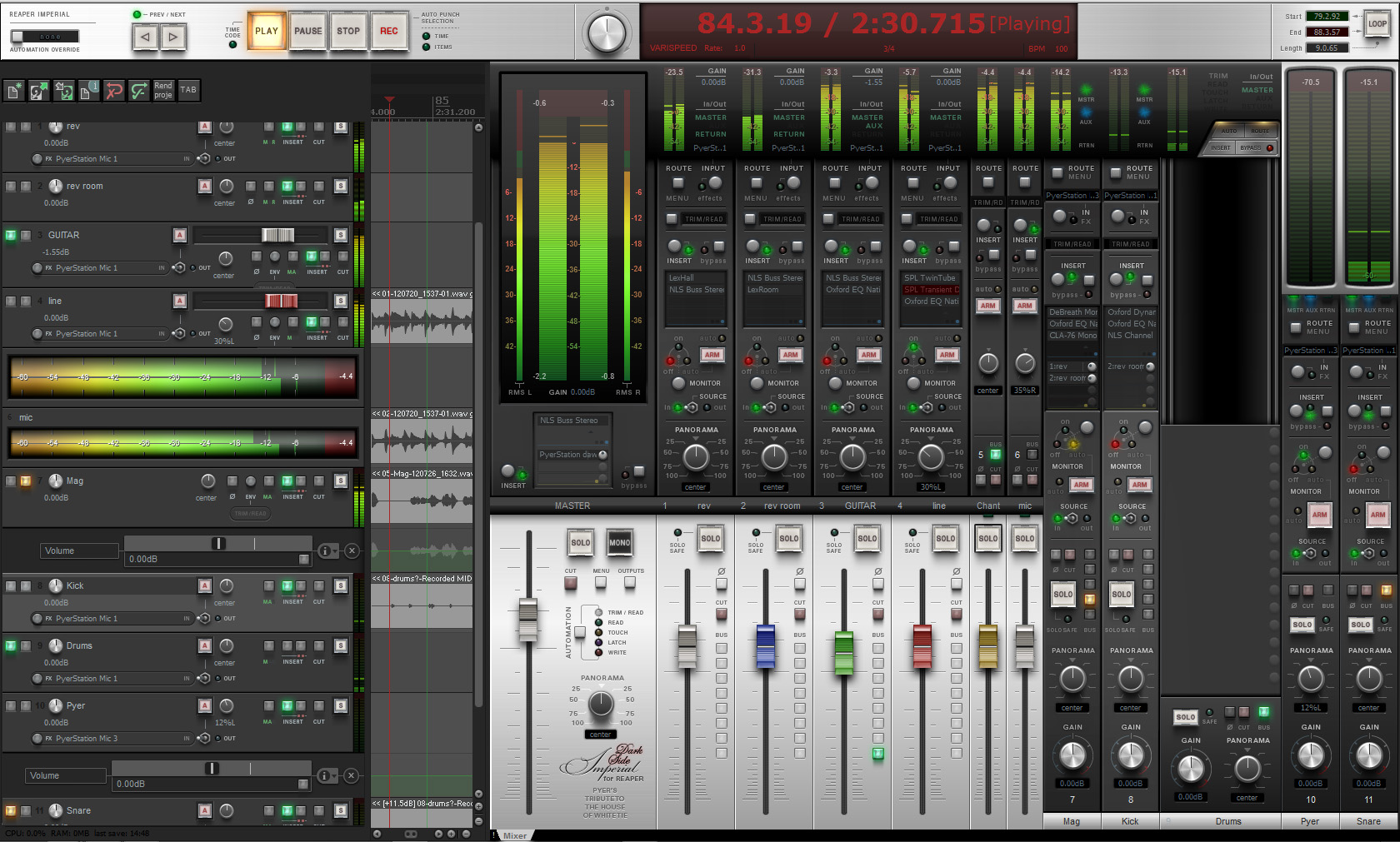Solo the GUITAR track in track panel

point(340,235)
